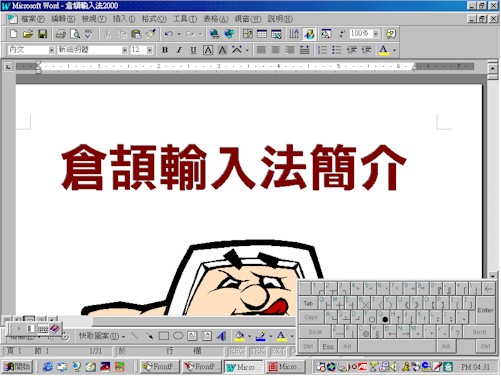Open the Document Map icon
The height and width of the screenshot is (376, 501).
click(x=326, y=34)
